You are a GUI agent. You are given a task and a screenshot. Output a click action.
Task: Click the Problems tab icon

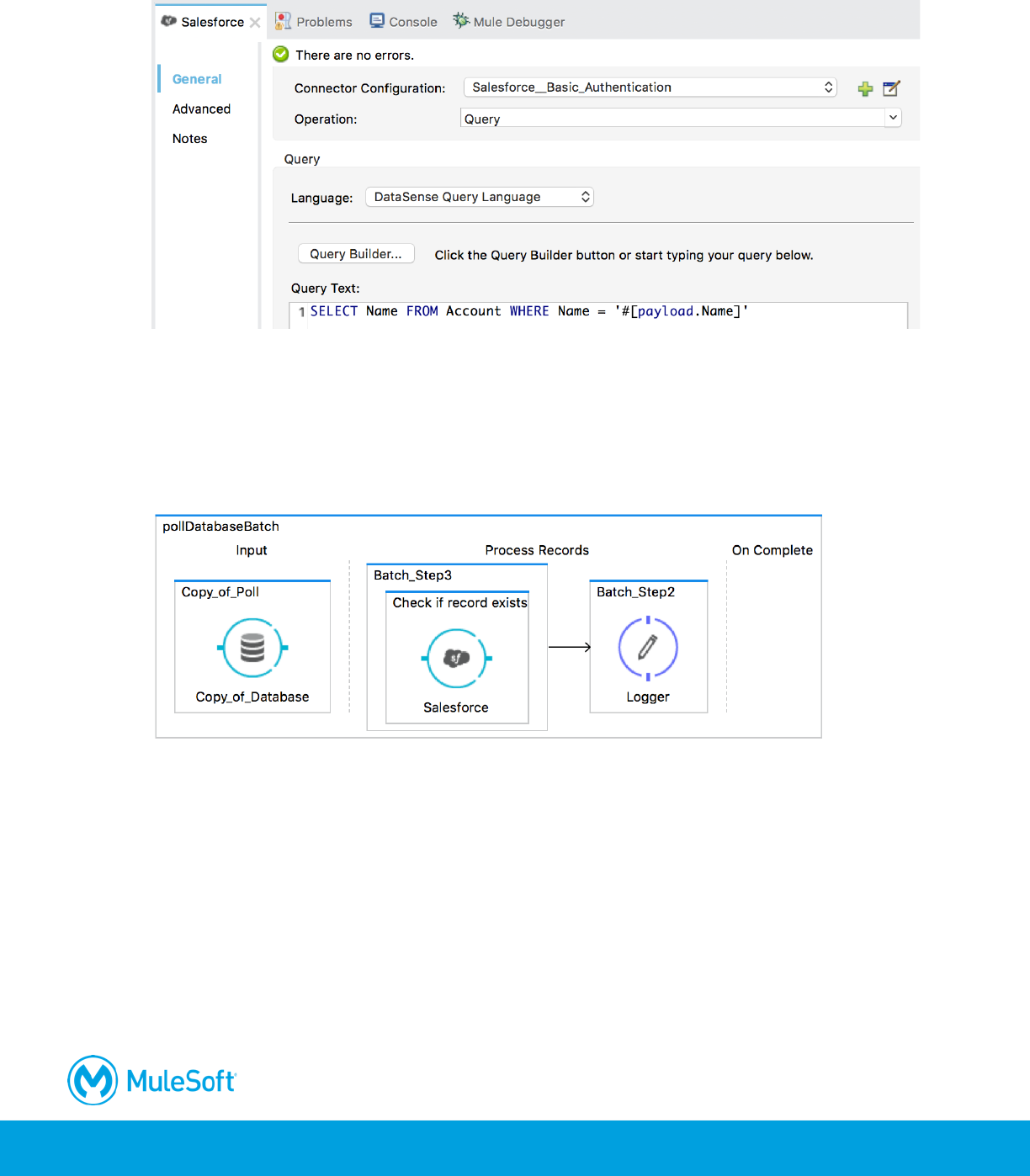click(283, 21)
